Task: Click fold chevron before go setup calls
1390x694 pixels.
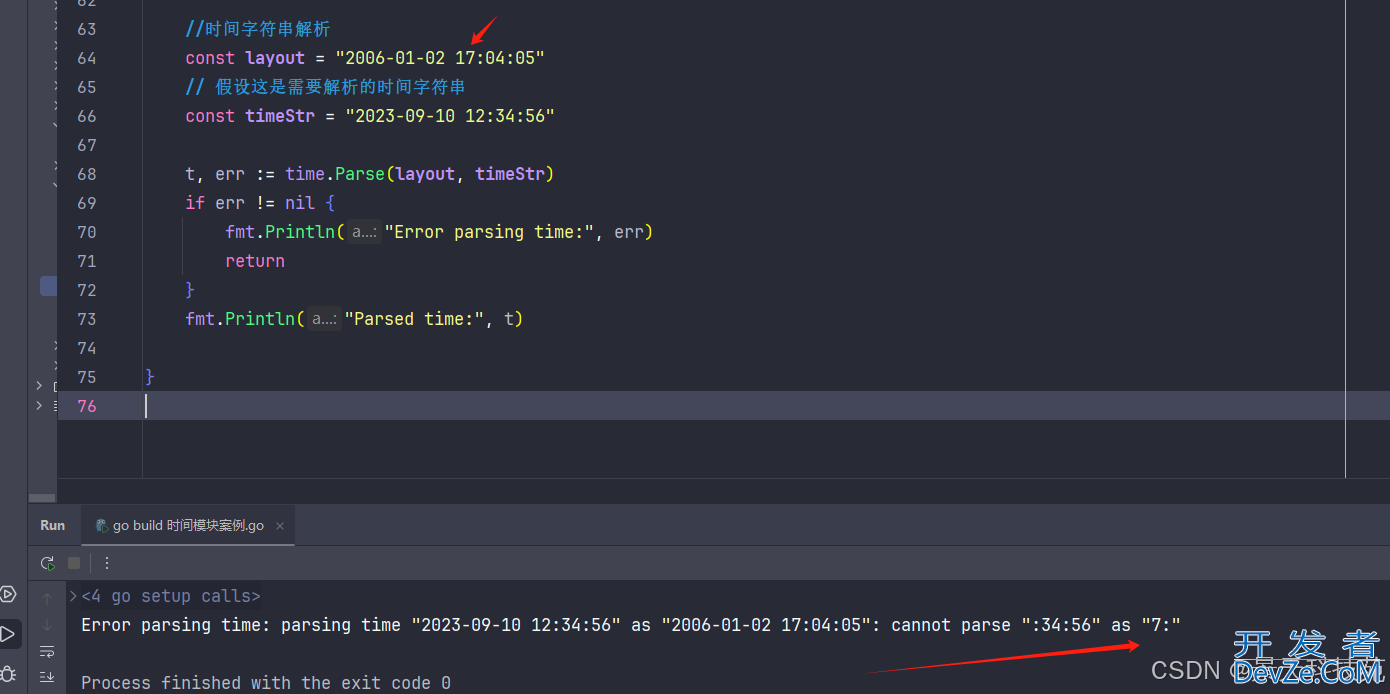Action: pos(73,596)
